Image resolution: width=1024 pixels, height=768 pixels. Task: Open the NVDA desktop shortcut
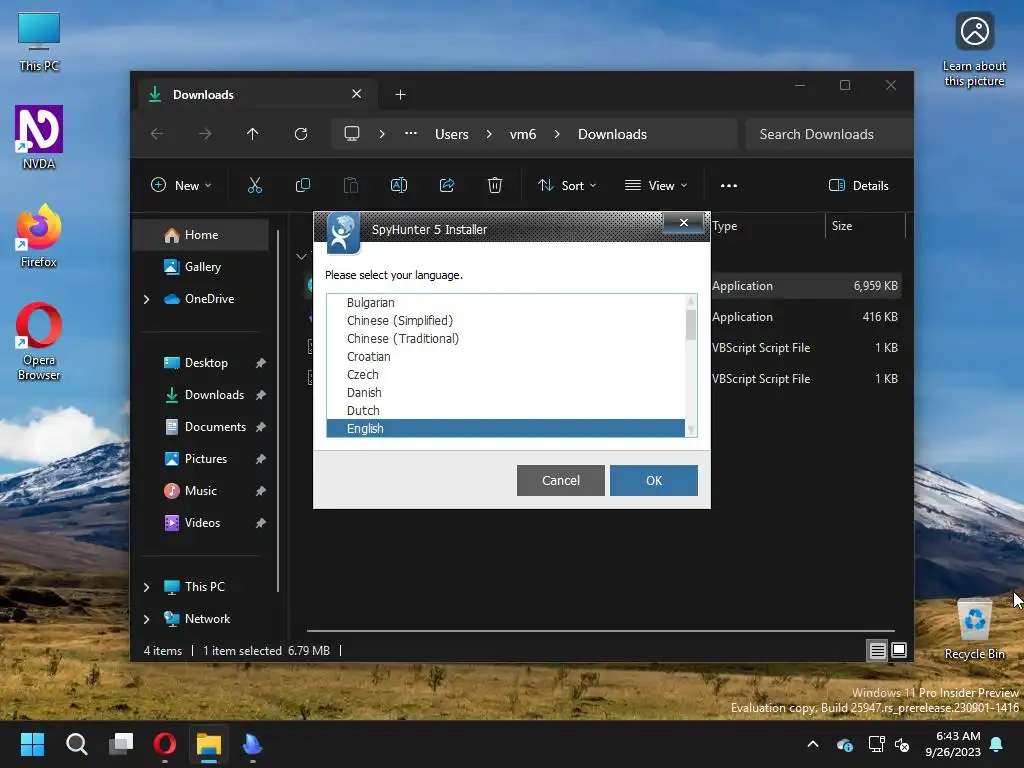click(39, 138)
